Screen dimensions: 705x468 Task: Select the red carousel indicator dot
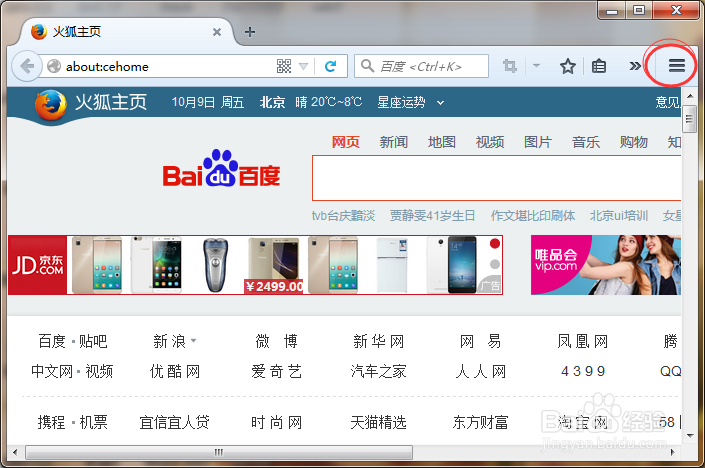(x=495, y=243)
